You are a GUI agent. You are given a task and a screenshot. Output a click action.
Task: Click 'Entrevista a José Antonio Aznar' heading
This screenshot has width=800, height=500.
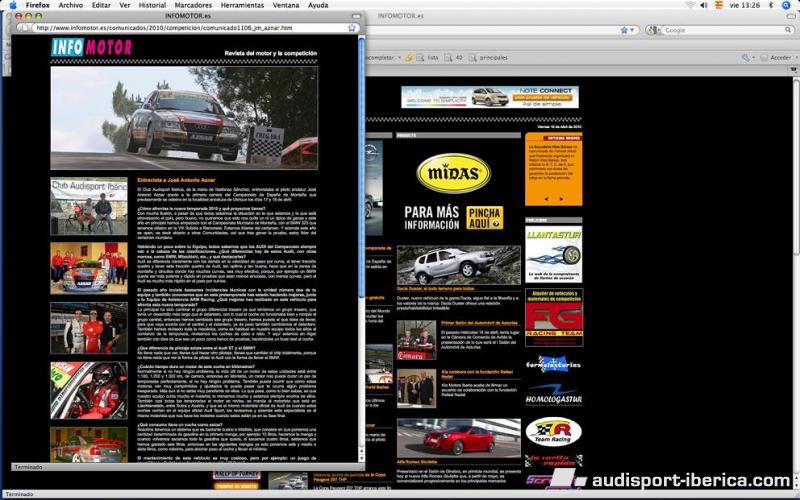(x=176, y=180)
